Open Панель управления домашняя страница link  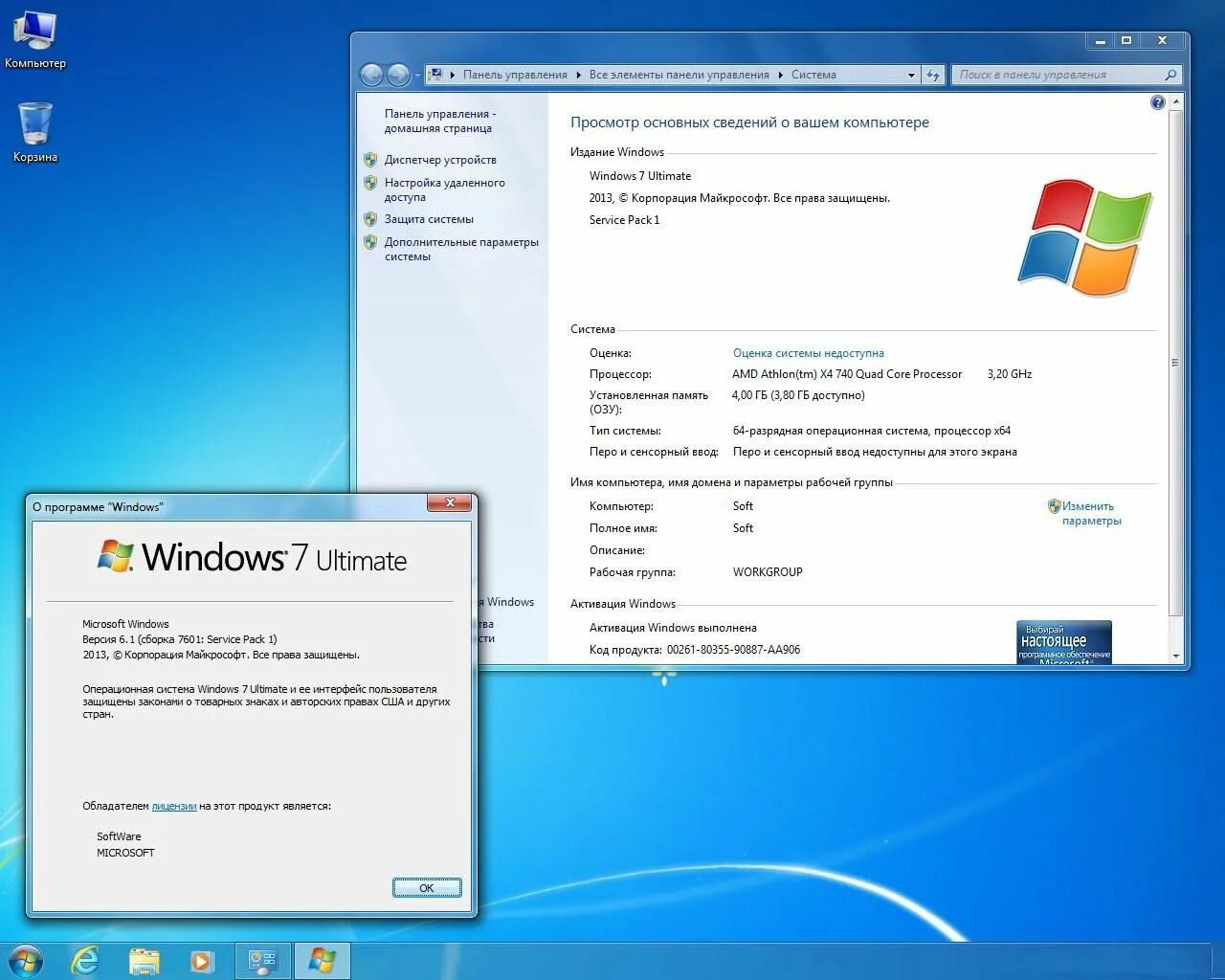tap(439, 121)
